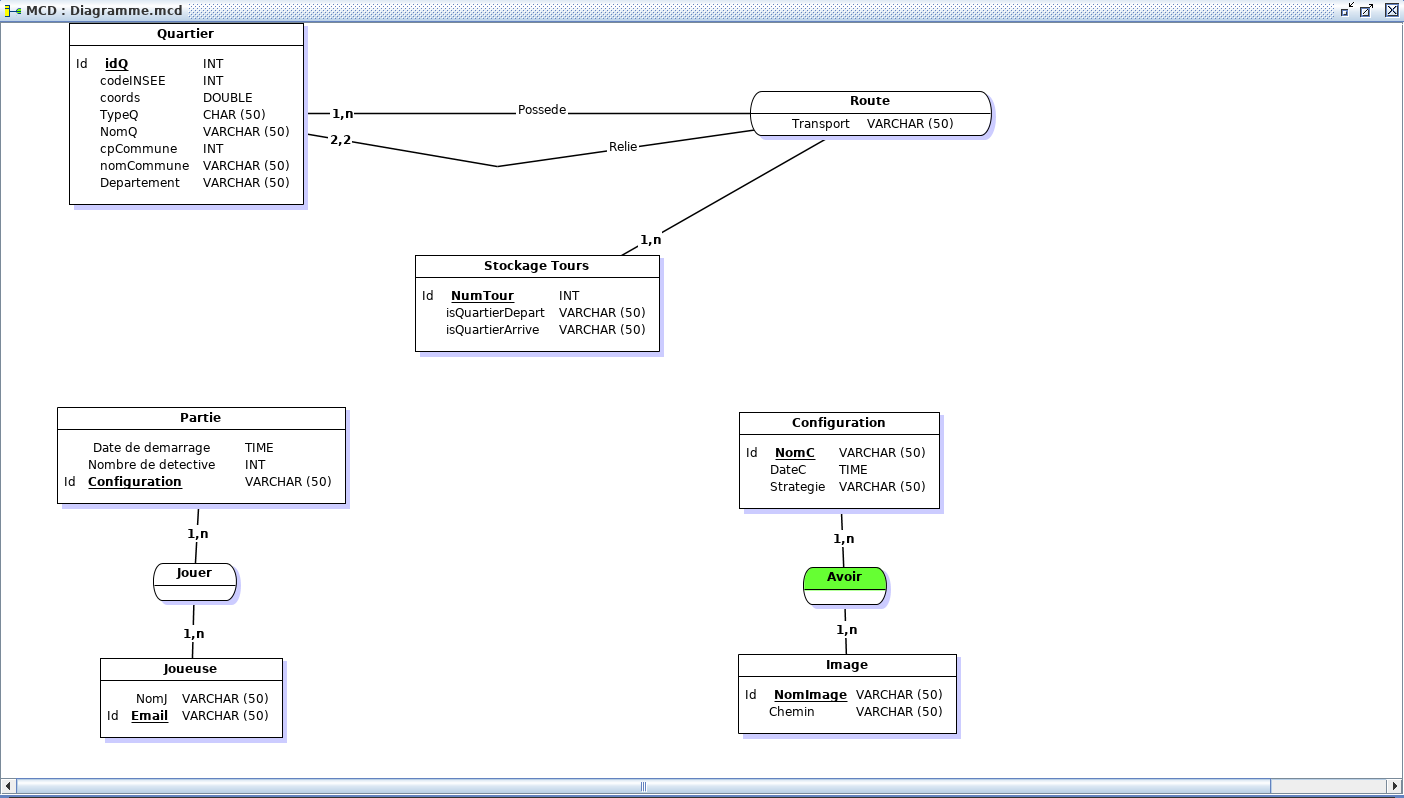Screen dimensions: 1404x798
Task: Iconify the MCD internal window
Action: [x=1348, y=10]
